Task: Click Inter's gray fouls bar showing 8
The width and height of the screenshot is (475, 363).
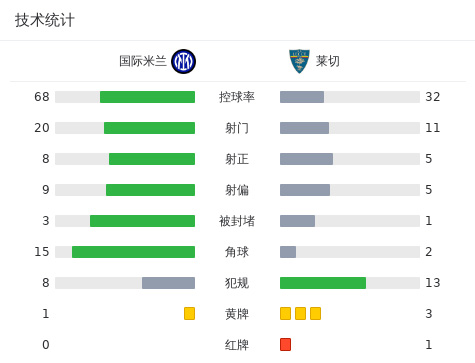Action: (168, 283)
